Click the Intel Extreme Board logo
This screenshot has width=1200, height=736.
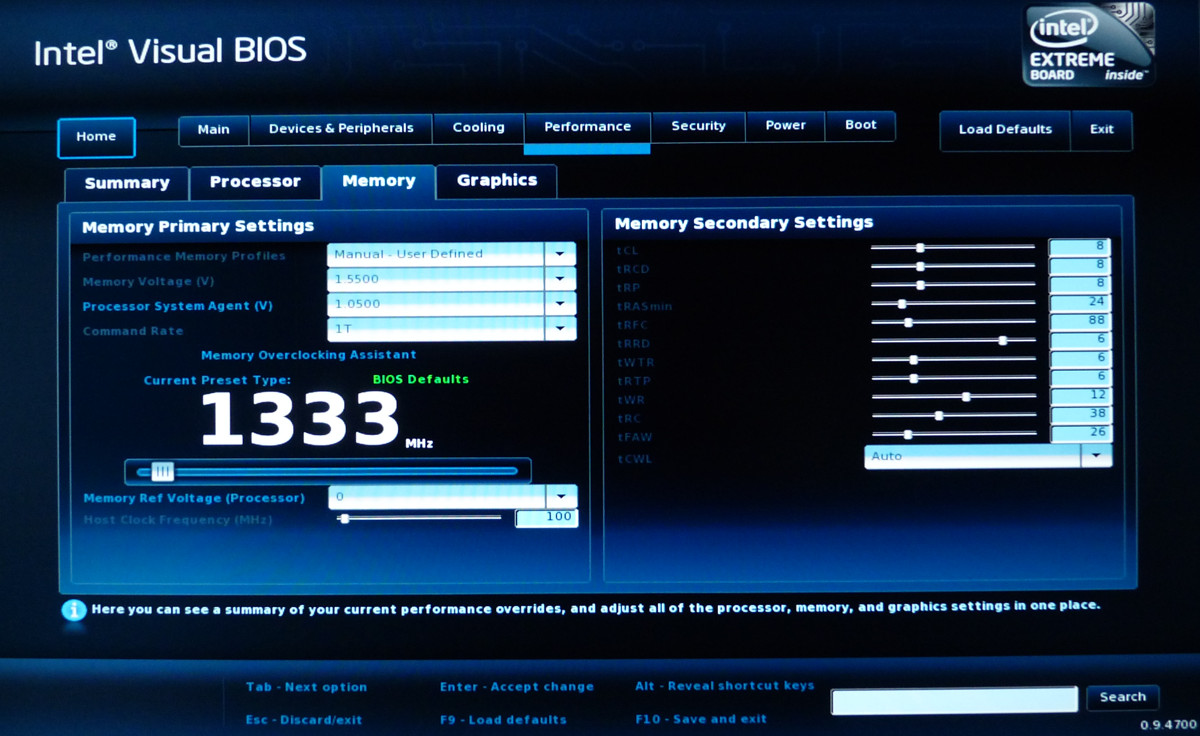click(x=1090, y=46)
